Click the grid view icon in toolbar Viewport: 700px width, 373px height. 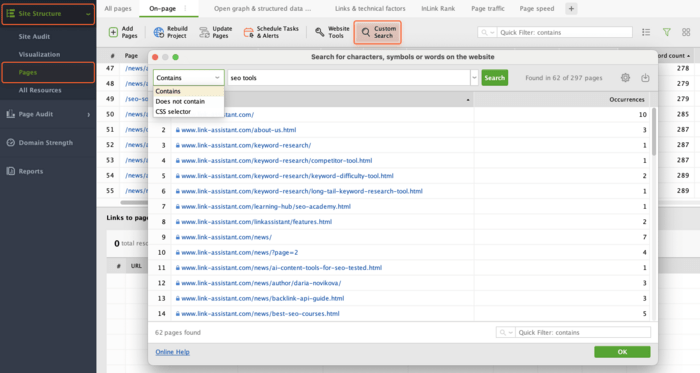686,32
